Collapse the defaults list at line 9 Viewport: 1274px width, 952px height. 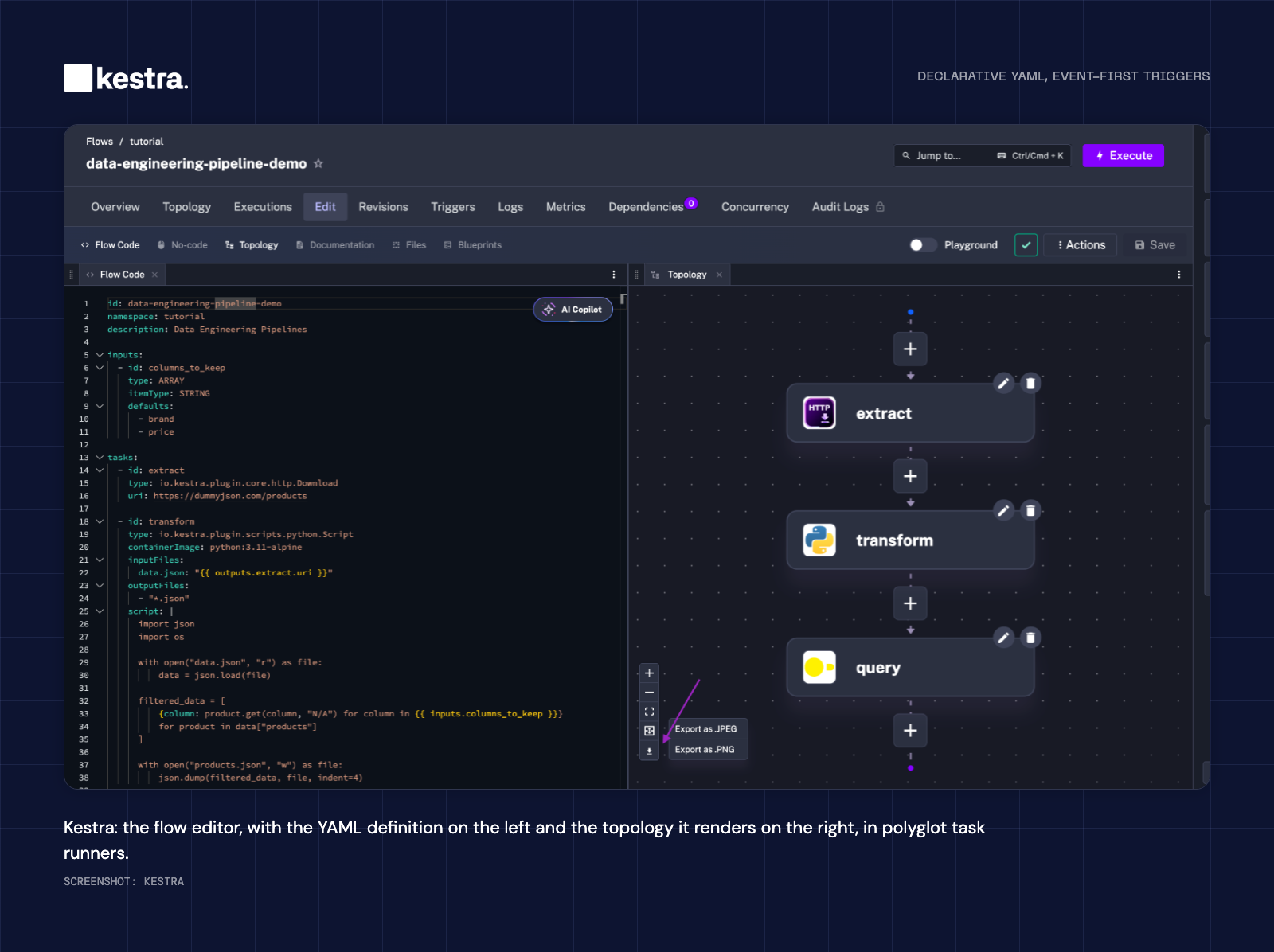(100, 406)
